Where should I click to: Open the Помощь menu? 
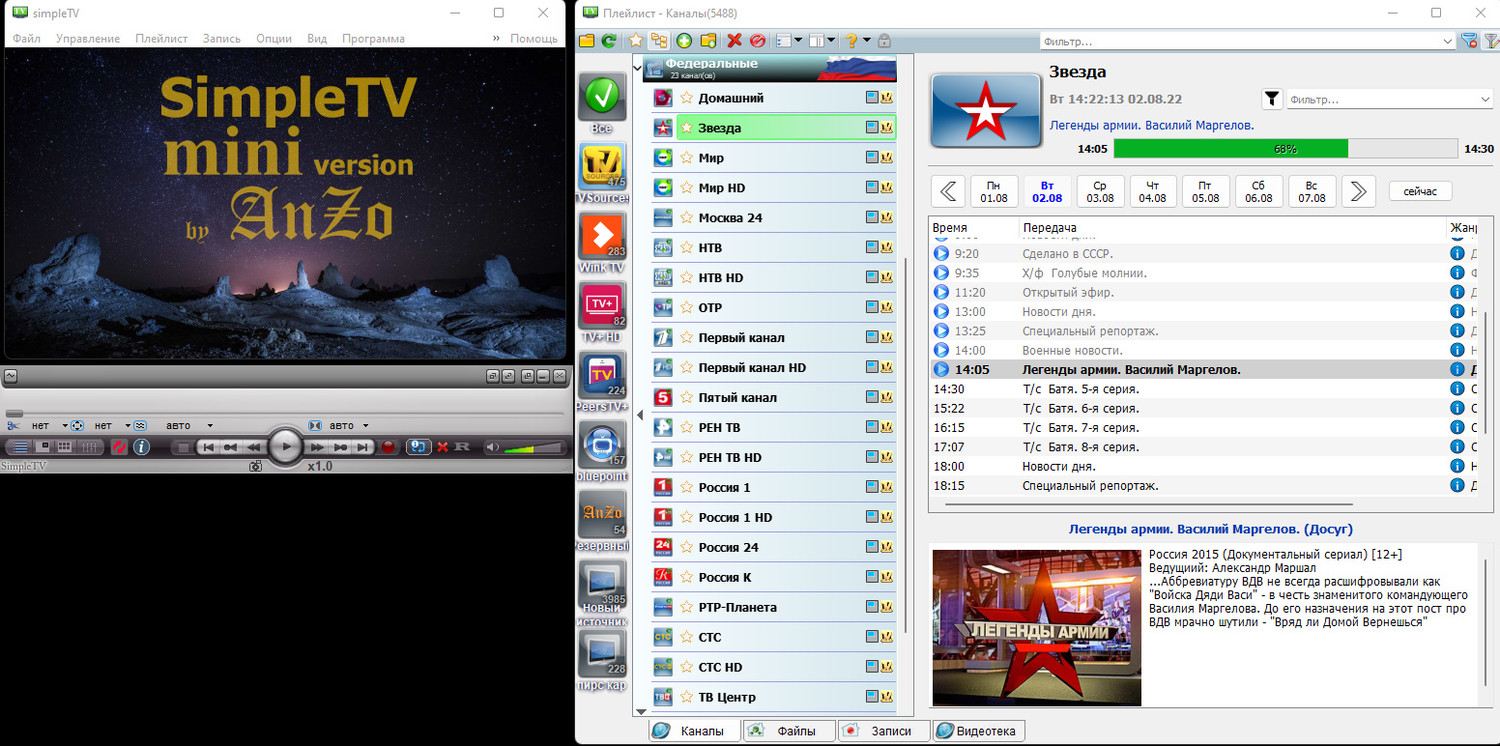point(534,39)
